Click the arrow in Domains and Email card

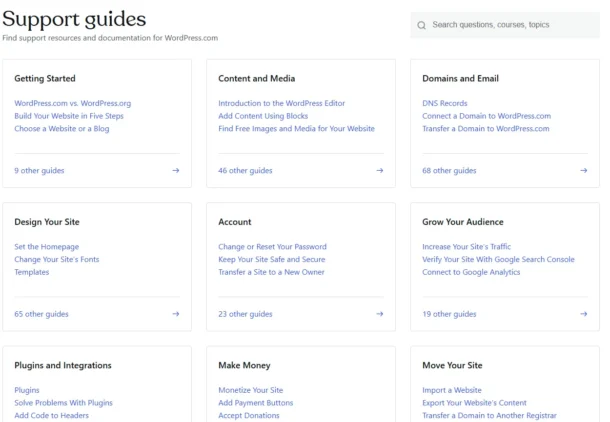pyautogui.click(x=584, y=170)
